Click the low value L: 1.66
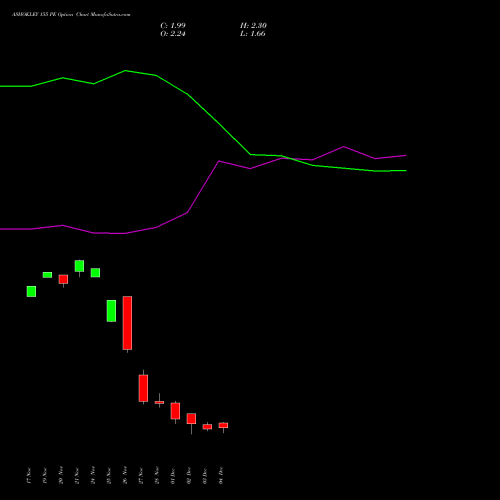 [x=253, y=34]
